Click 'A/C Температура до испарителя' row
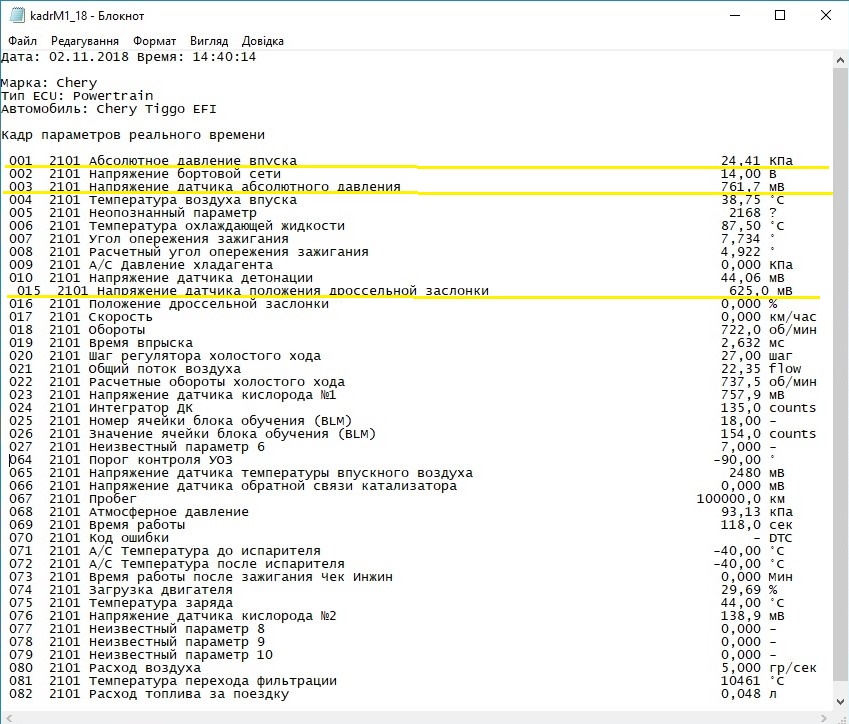This screenshot has height=724, width=849. (397, 551)
